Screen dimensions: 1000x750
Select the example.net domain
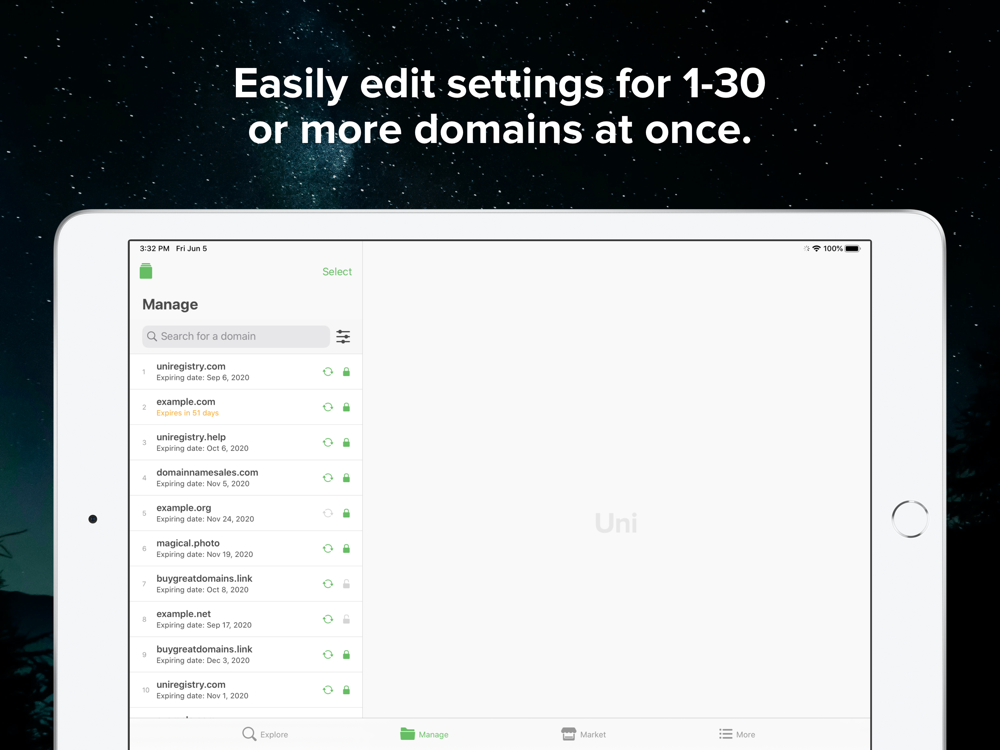[x=246, y=619]
